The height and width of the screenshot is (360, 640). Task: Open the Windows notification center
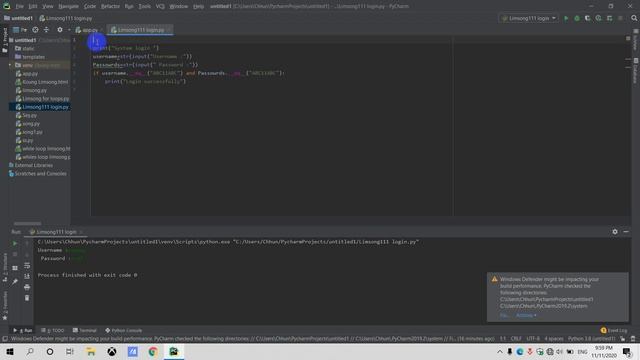[x=627, y=351]
